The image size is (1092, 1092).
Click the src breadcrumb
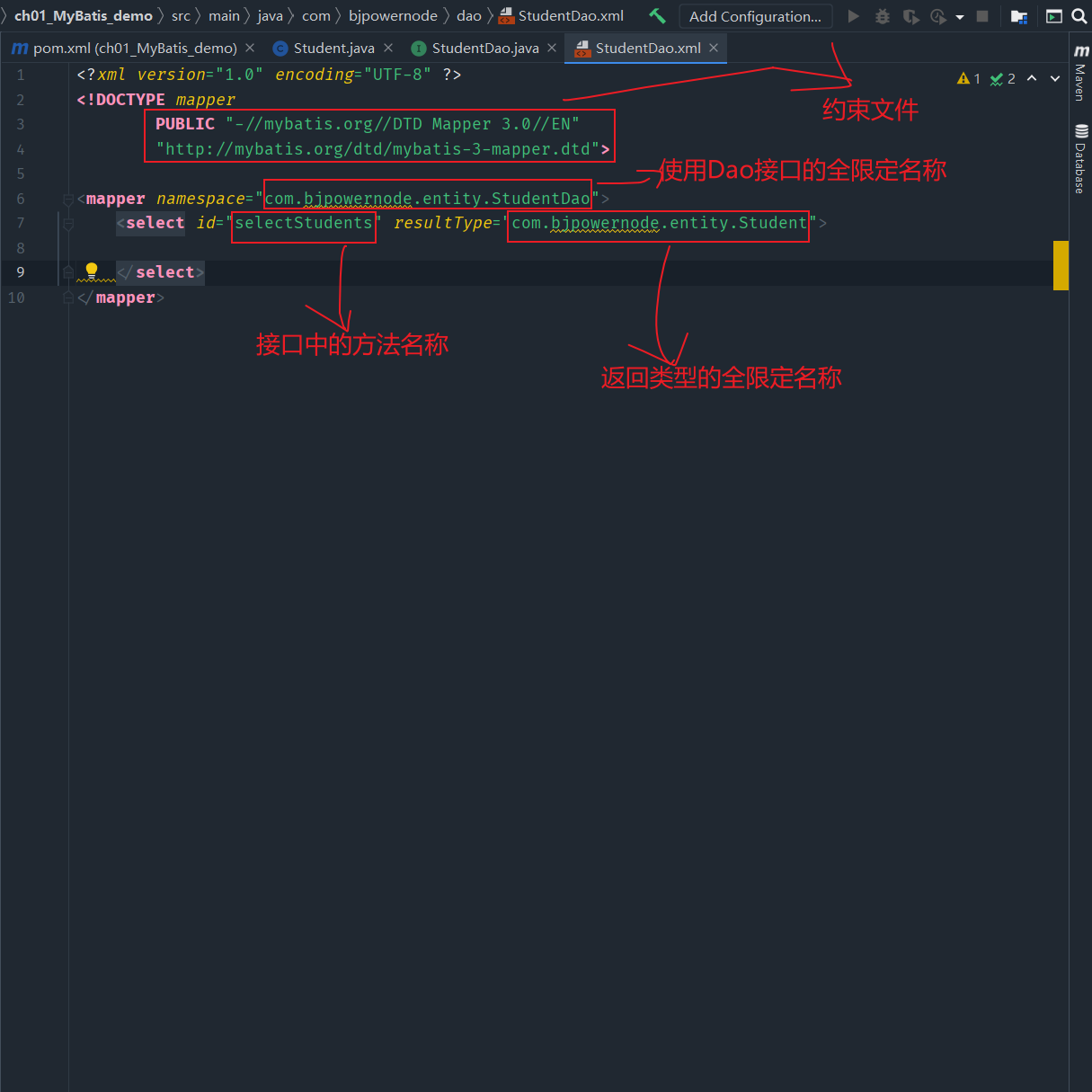click(x=181, y=16)
